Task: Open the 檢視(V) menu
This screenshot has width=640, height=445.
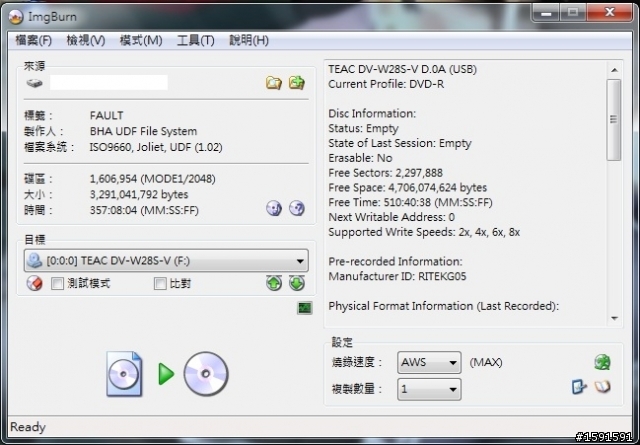Action: pos(86,40)
